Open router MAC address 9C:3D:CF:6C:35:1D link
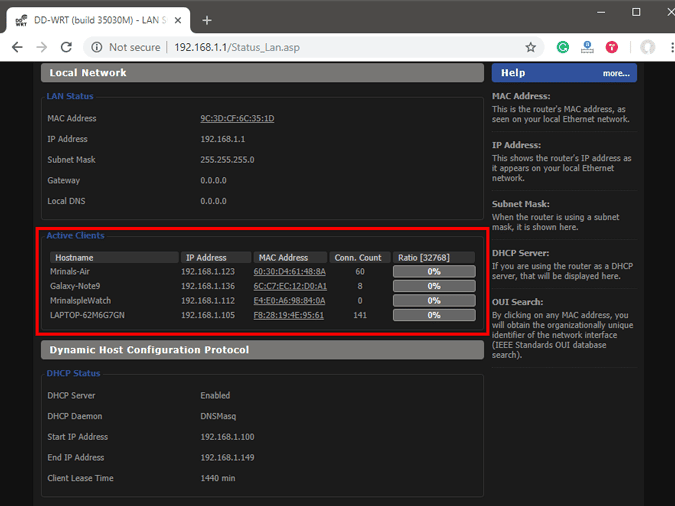 (x=237, y=118)
